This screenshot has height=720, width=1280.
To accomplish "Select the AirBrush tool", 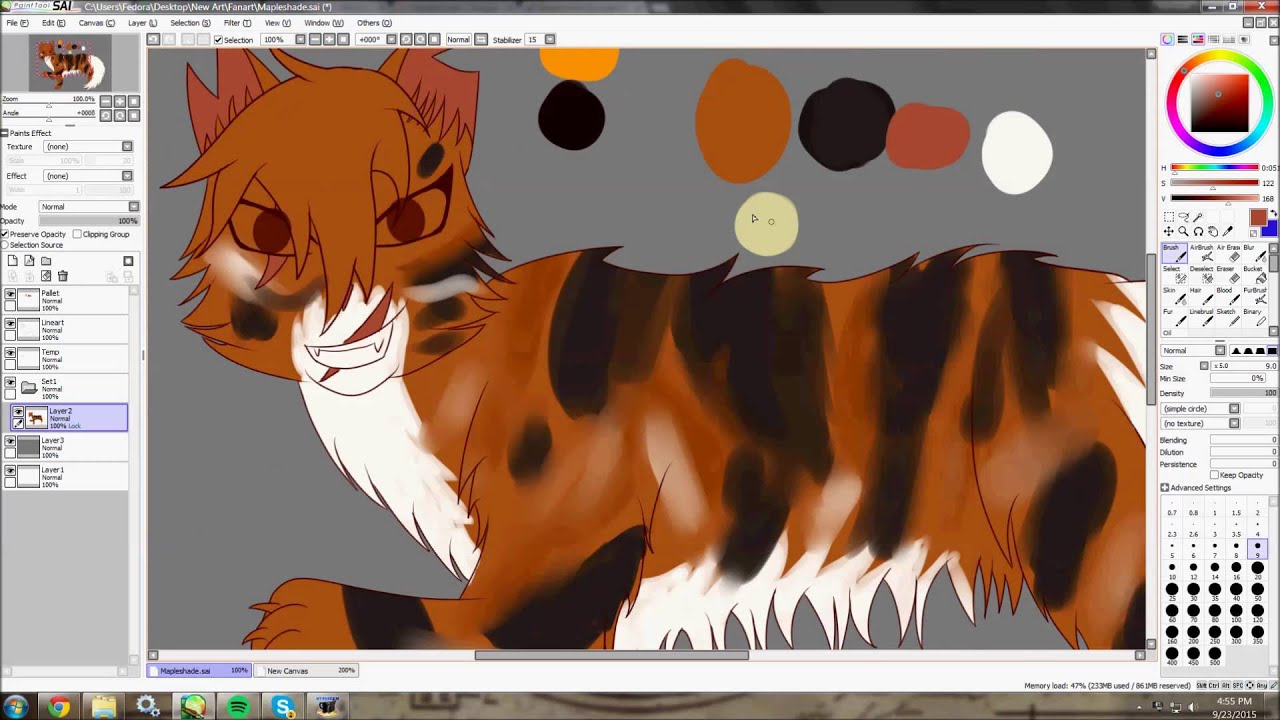I will (1201, 253).
